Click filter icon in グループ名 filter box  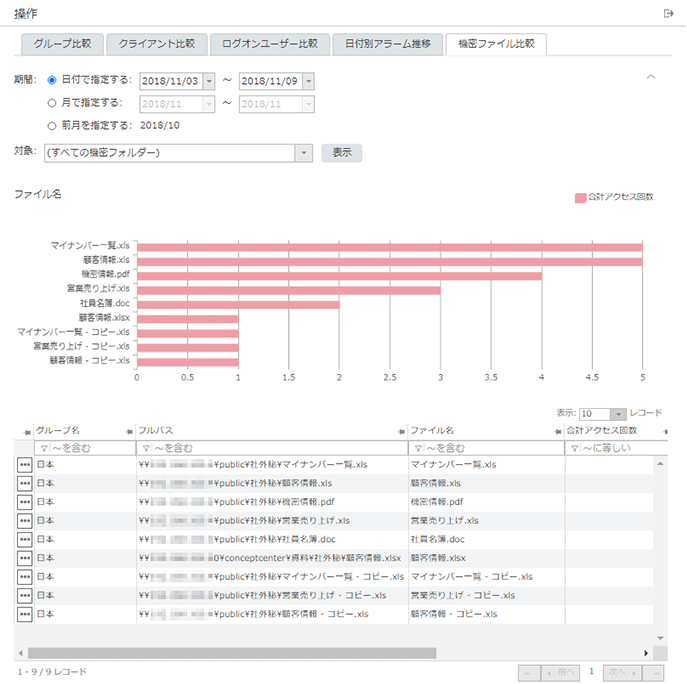[x=42, y=448]
